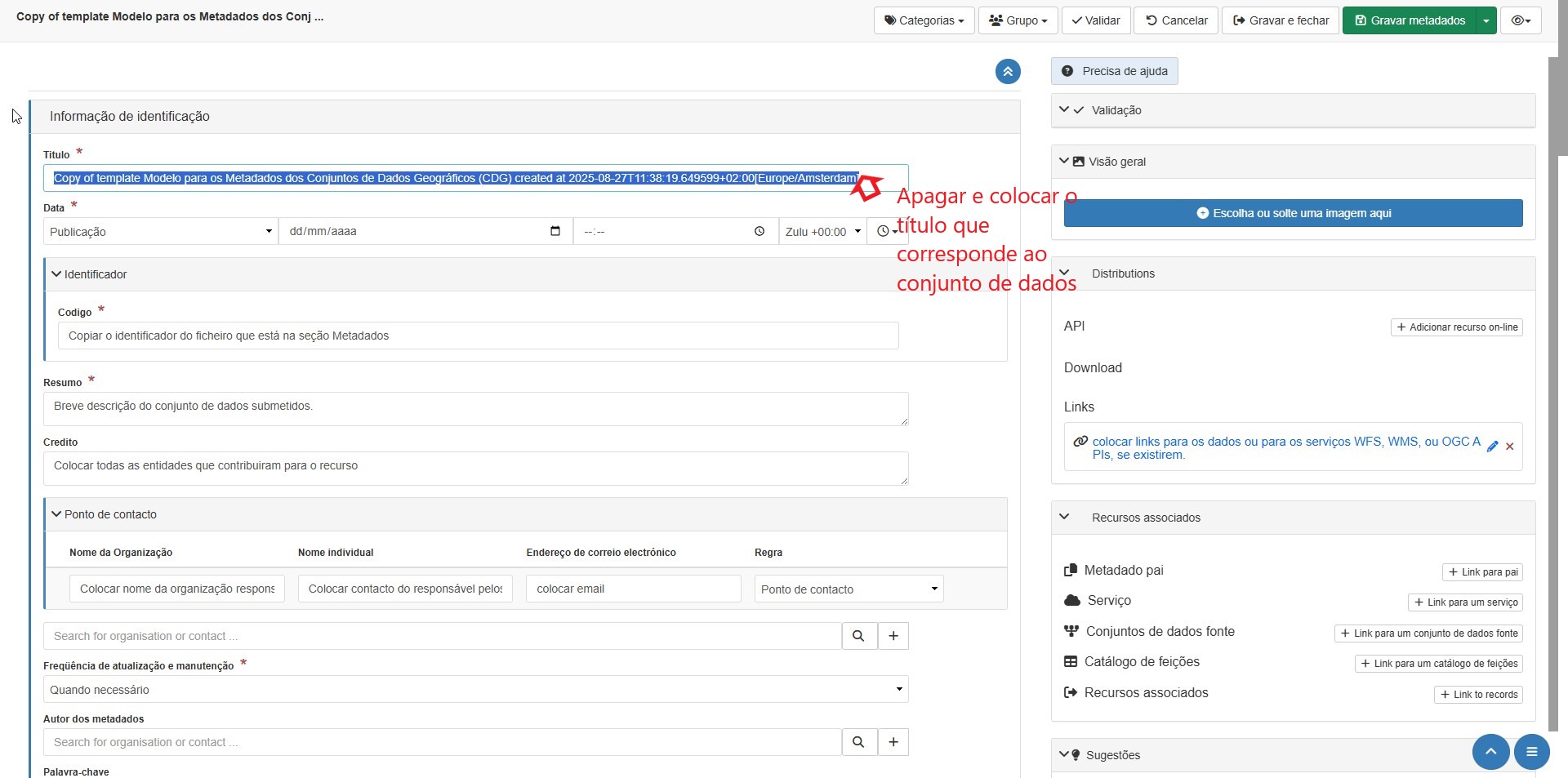Click the pencil edit icon on the link
Image resolution: width=1568 pixels, height=778 pixels.
(x=1492, y=447)
